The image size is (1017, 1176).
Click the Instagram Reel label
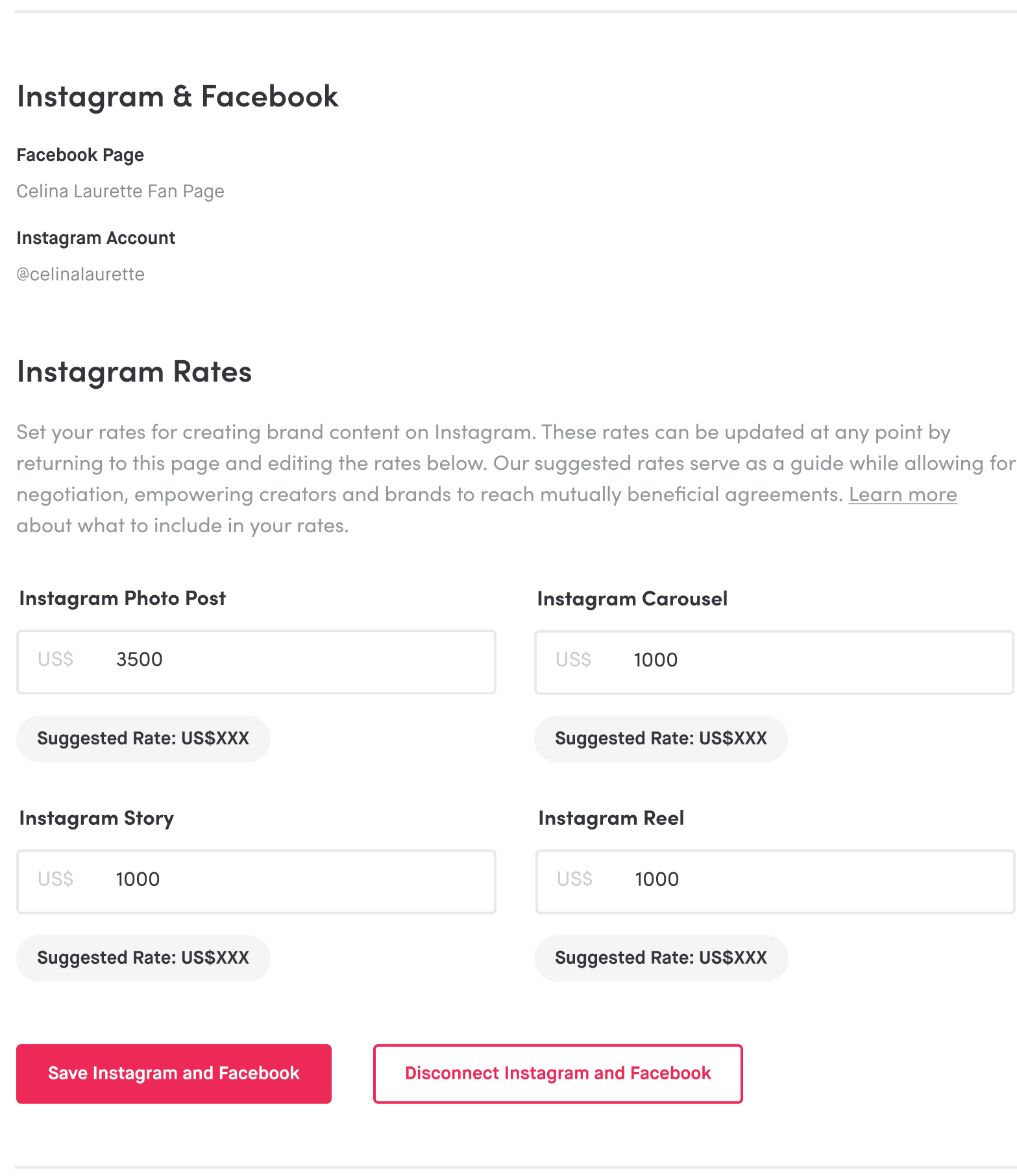(x=611, y=818)
